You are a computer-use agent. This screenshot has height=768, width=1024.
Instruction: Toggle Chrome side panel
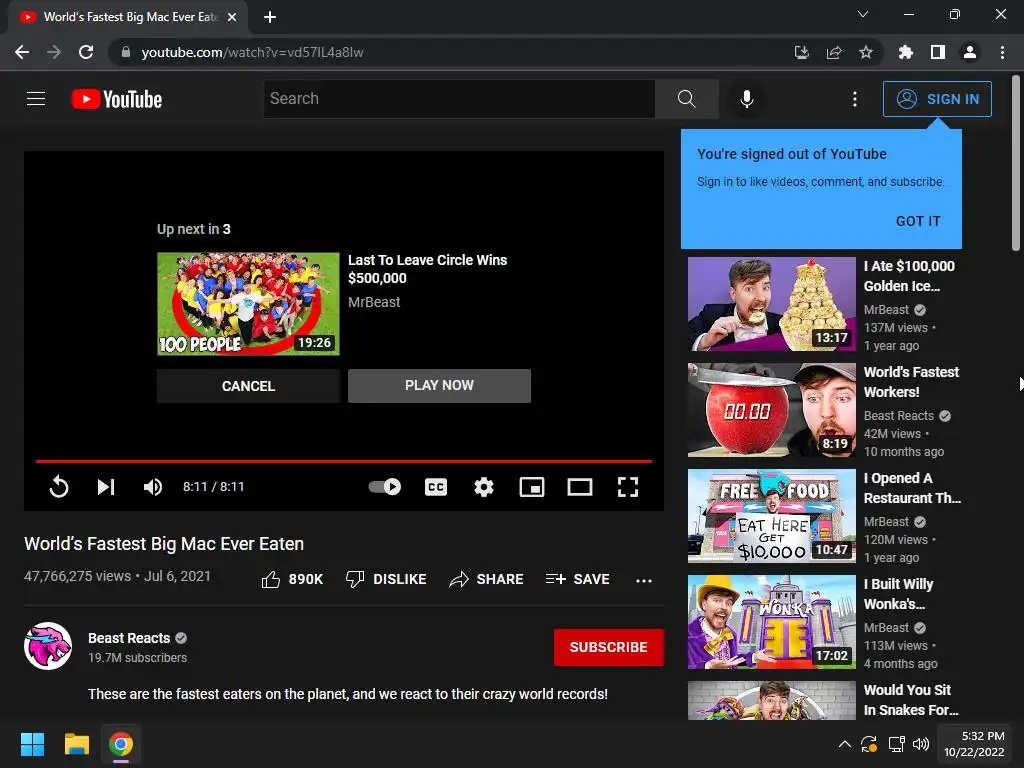[938, 52]
